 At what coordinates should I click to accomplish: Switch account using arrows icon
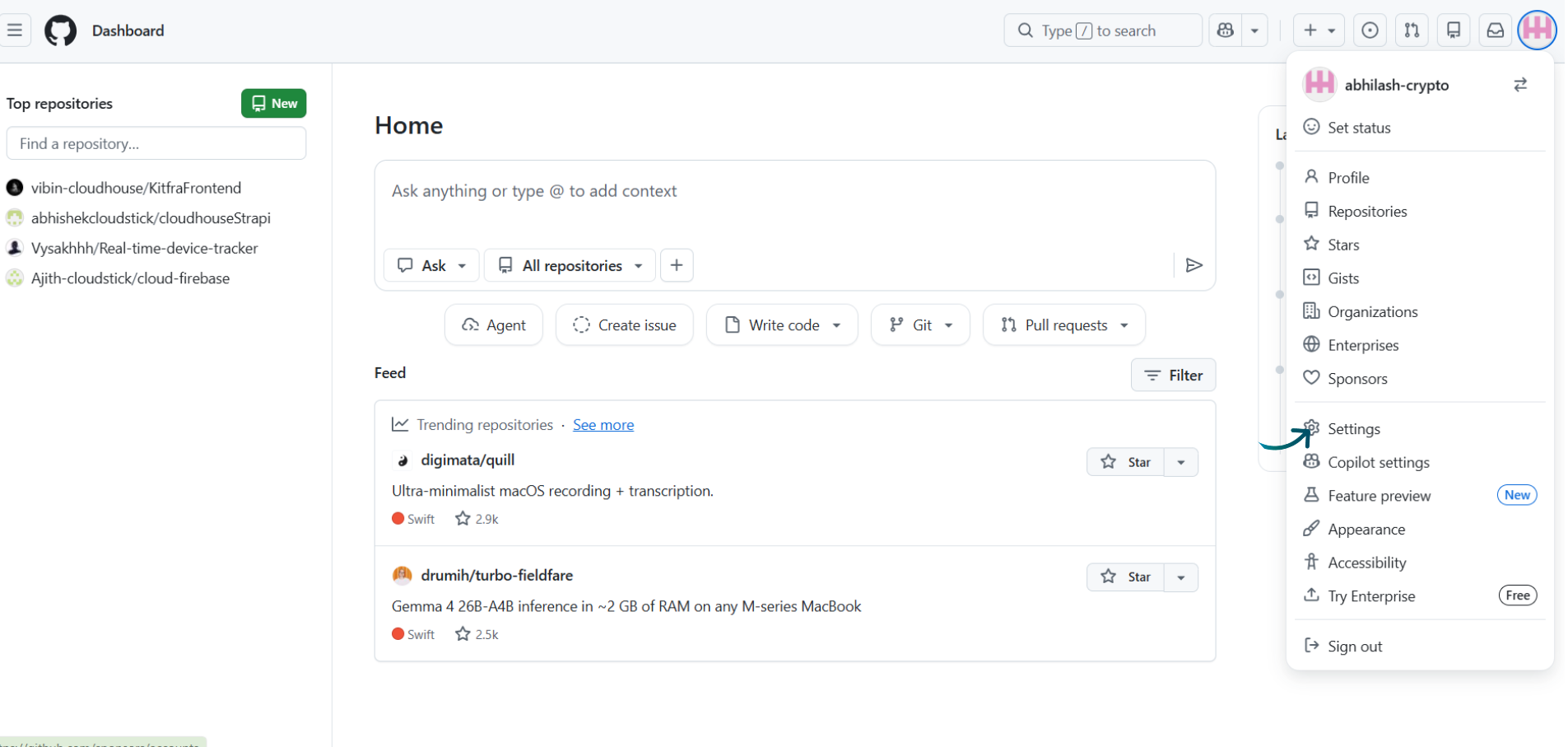(x=1520, y=85)
